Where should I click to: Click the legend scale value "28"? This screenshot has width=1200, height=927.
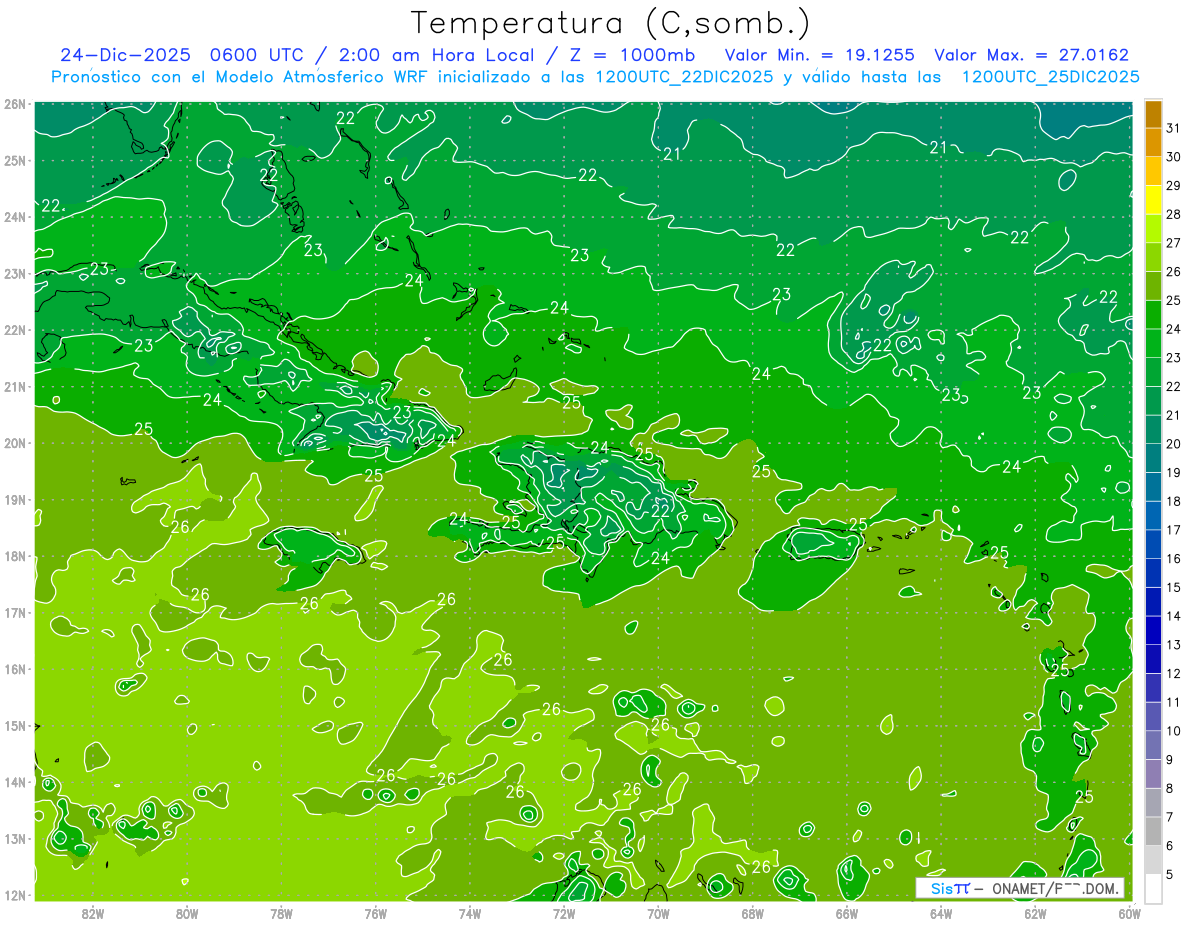pyautogui.click(x=1173, y=214)
